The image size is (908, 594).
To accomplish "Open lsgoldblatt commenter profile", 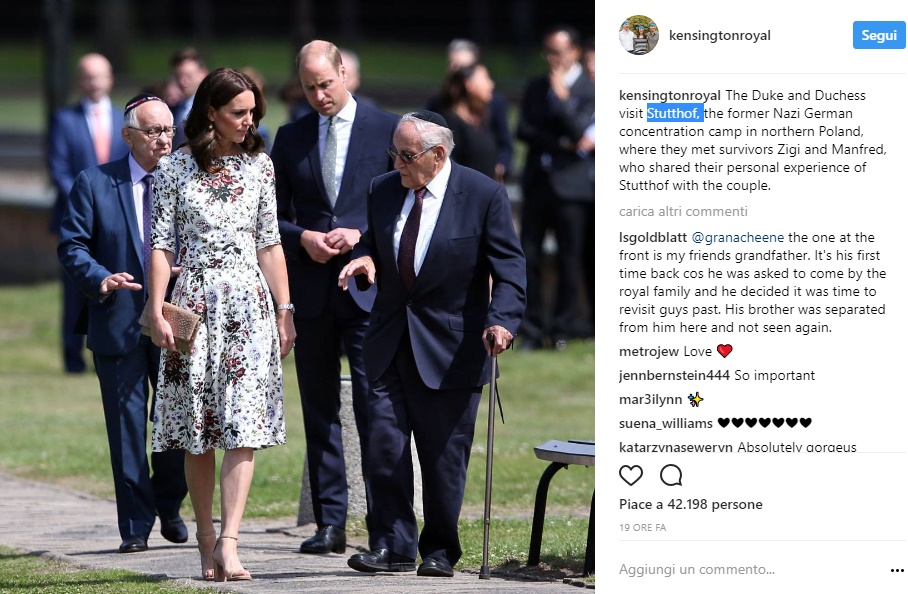I will pos(653,237).
